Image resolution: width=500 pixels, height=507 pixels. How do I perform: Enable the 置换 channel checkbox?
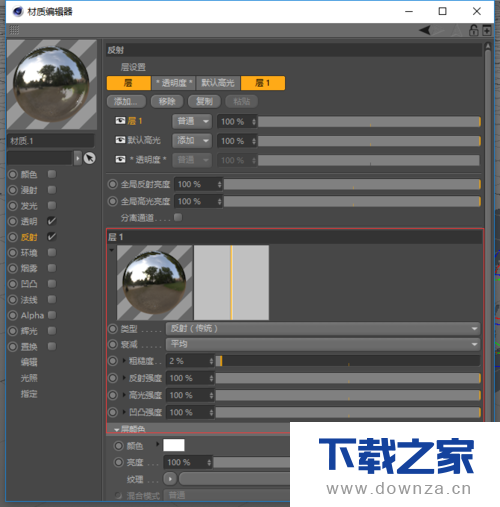(x=52, y=346)
